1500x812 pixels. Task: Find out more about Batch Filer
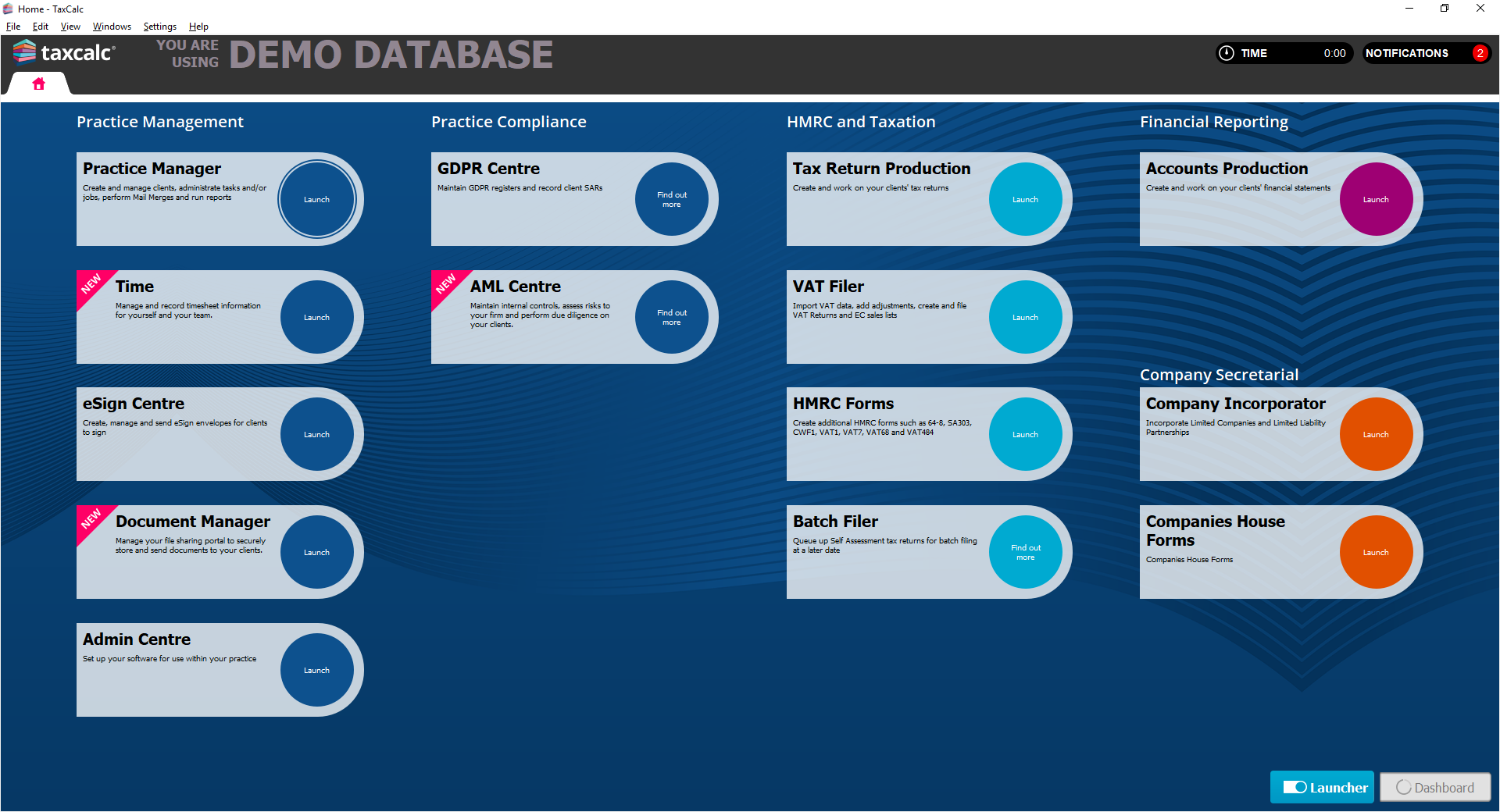point(1025,552)
